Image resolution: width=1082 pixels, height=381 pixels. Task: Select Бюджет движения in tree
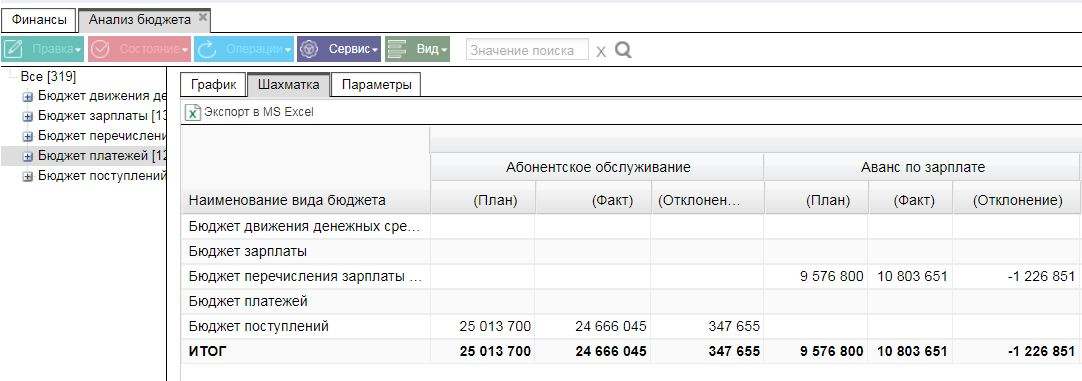(x=102, y=95)
